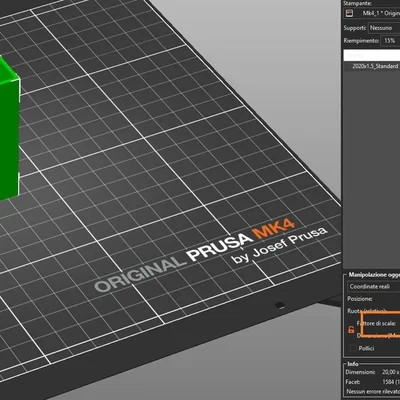Select 2020x1.5_Standard in the object list

point(375,66)
